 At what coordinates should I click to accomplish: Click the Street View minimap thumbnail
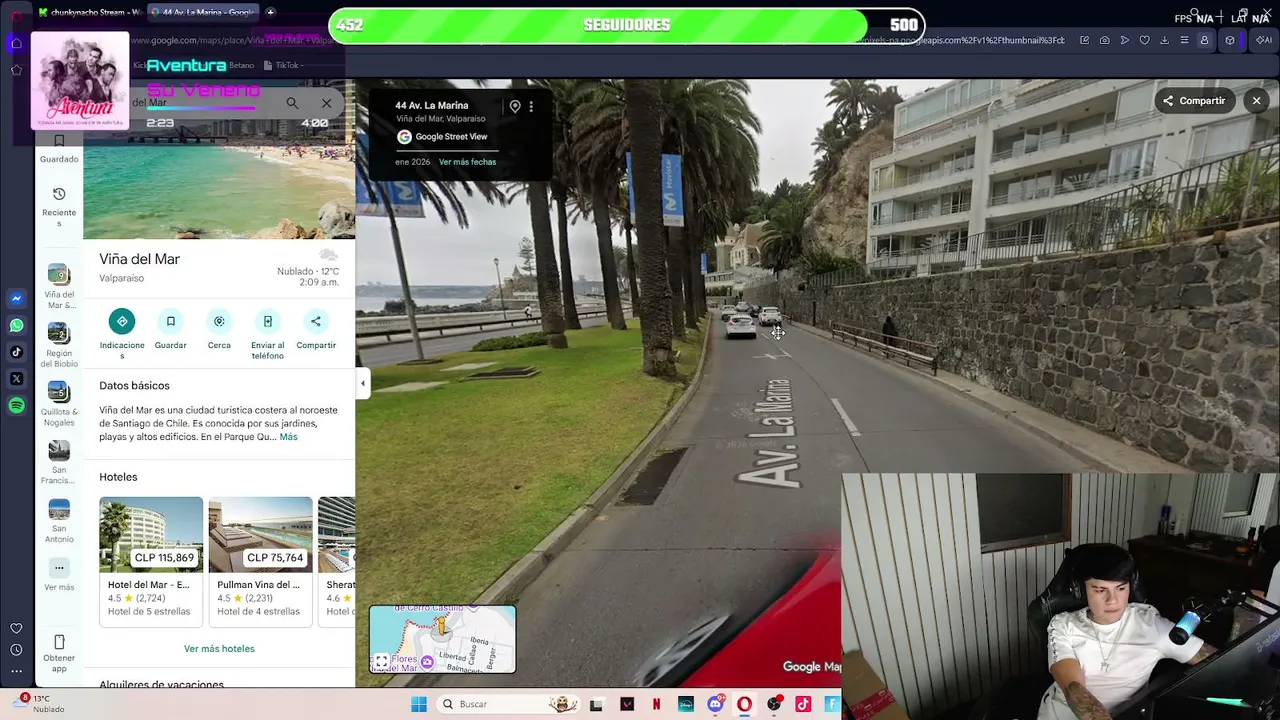[x=443, y=638]
